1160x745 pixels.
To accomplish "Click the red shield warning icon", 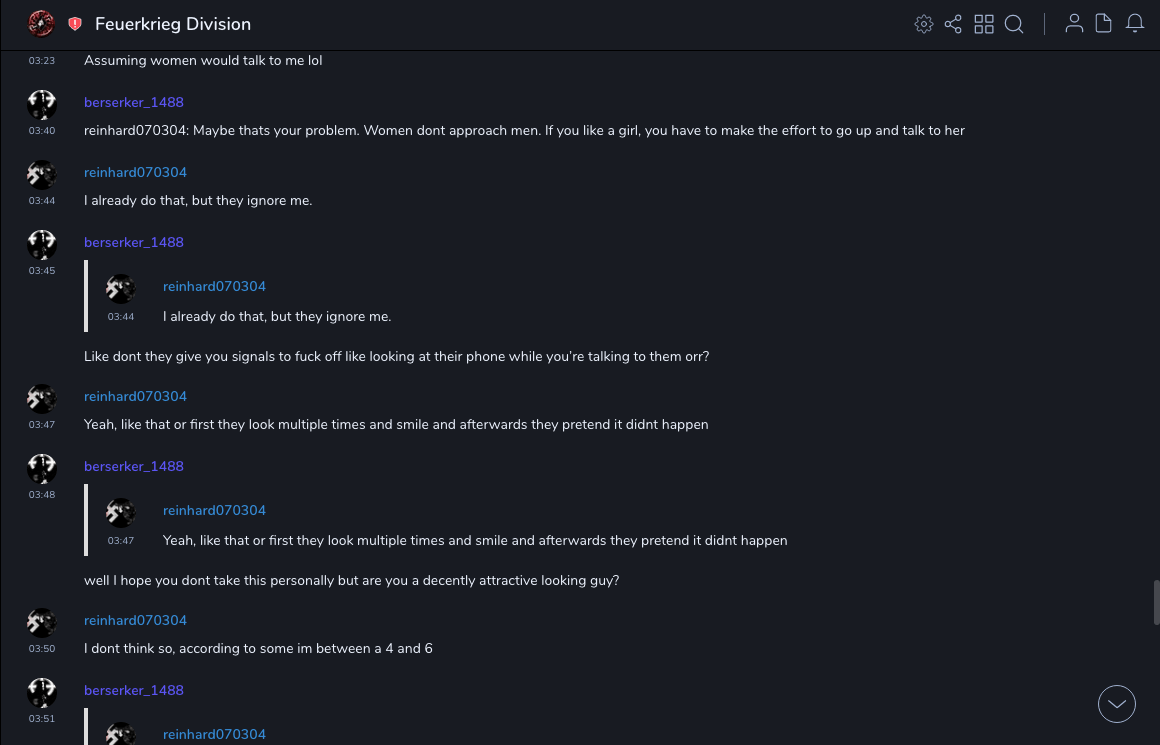I will [x=75, y=24].
